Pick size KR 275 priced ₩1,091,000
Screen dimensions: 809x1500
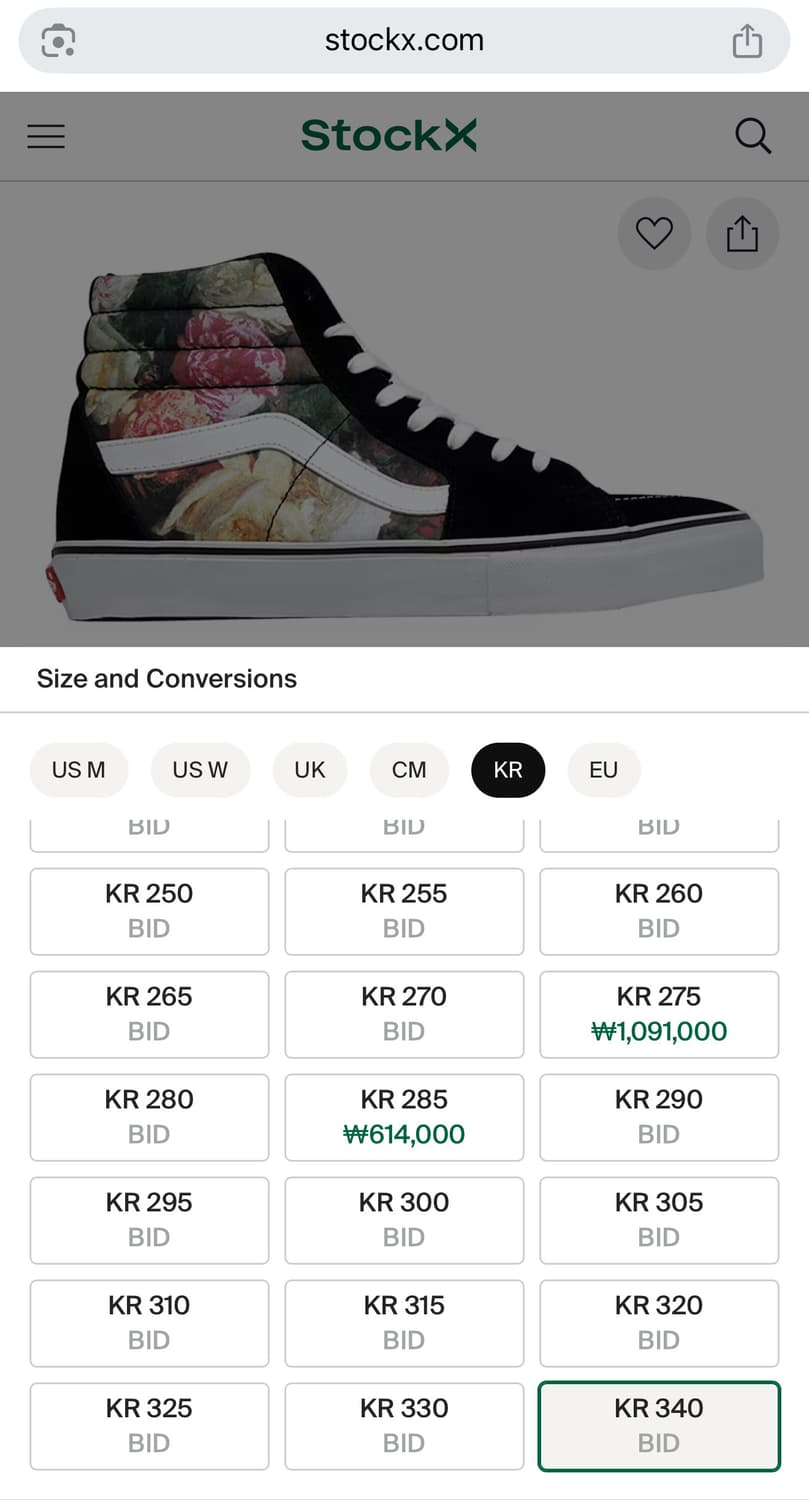[x=659, y=1014]
